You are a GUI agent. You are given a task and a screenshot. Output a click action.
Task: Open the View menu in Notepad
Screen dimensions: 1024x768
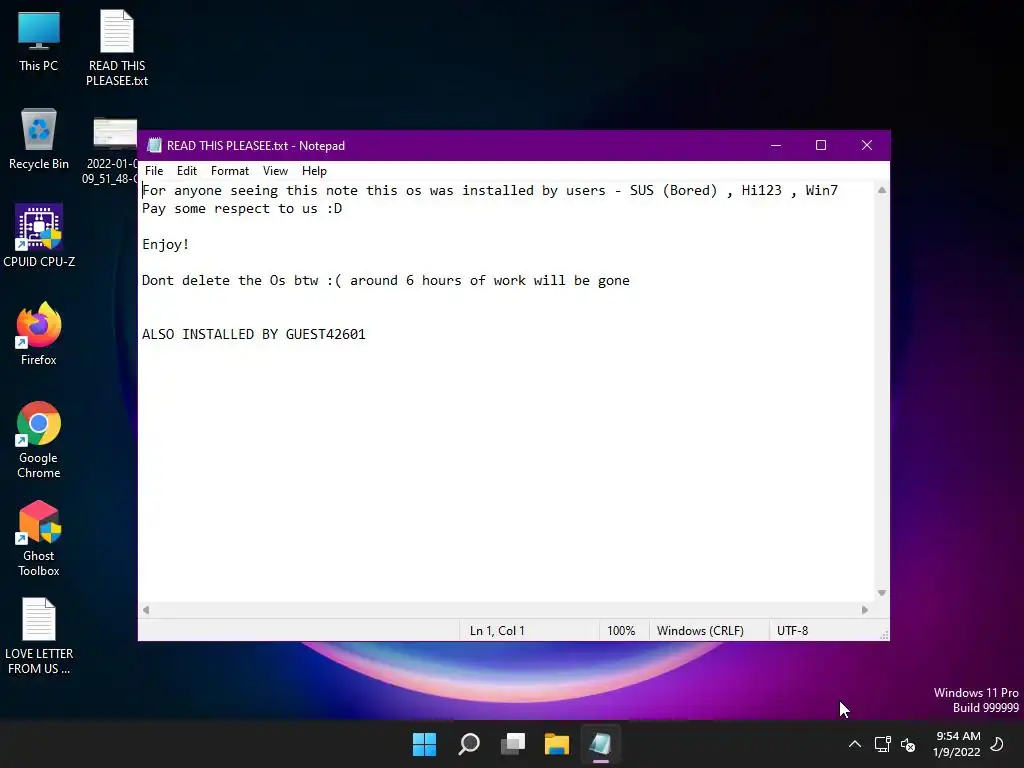point(275,170)
